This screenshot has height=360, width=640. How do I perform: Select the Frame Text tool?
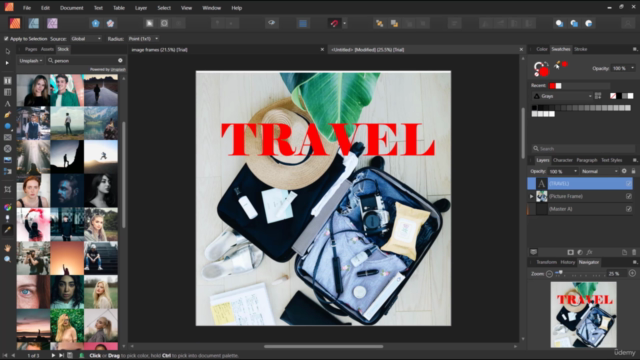[7, 81]
